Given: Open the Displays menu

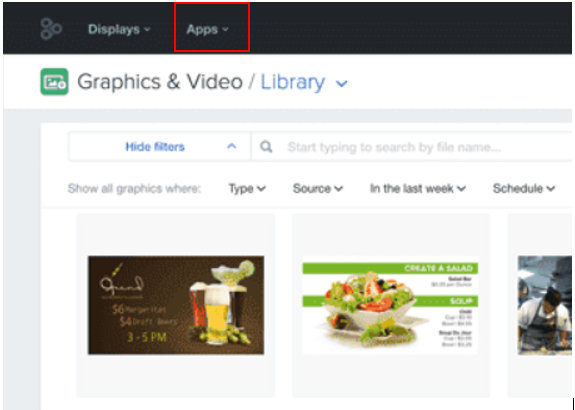Looking at the screenshot, I should [x=119, y=29].
